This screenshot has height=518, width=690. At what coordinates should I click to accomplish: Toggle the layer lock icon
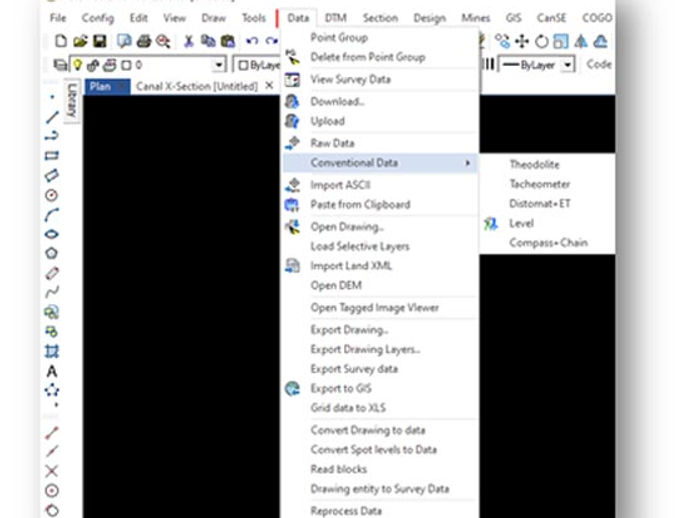click(93, 66)
